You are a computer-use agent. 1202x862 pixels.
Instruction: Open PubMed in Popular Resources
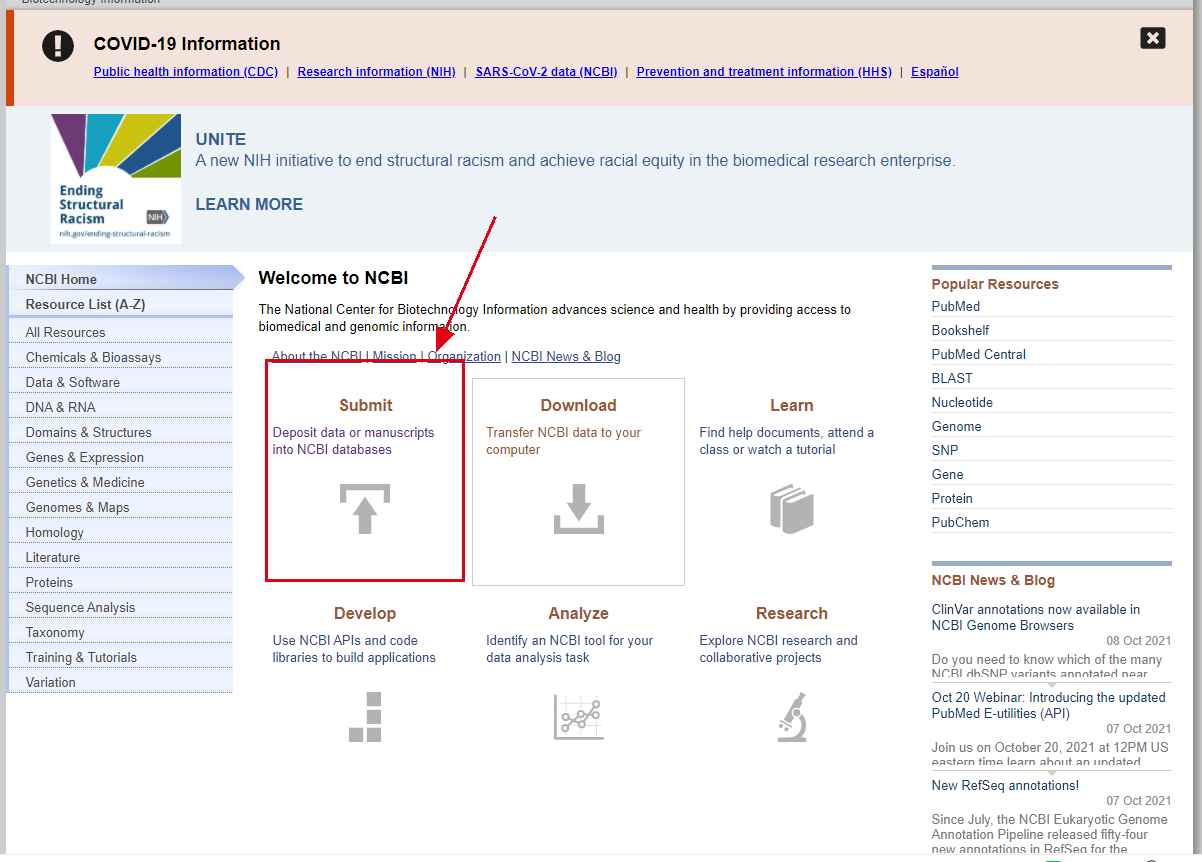coord(956,306)
